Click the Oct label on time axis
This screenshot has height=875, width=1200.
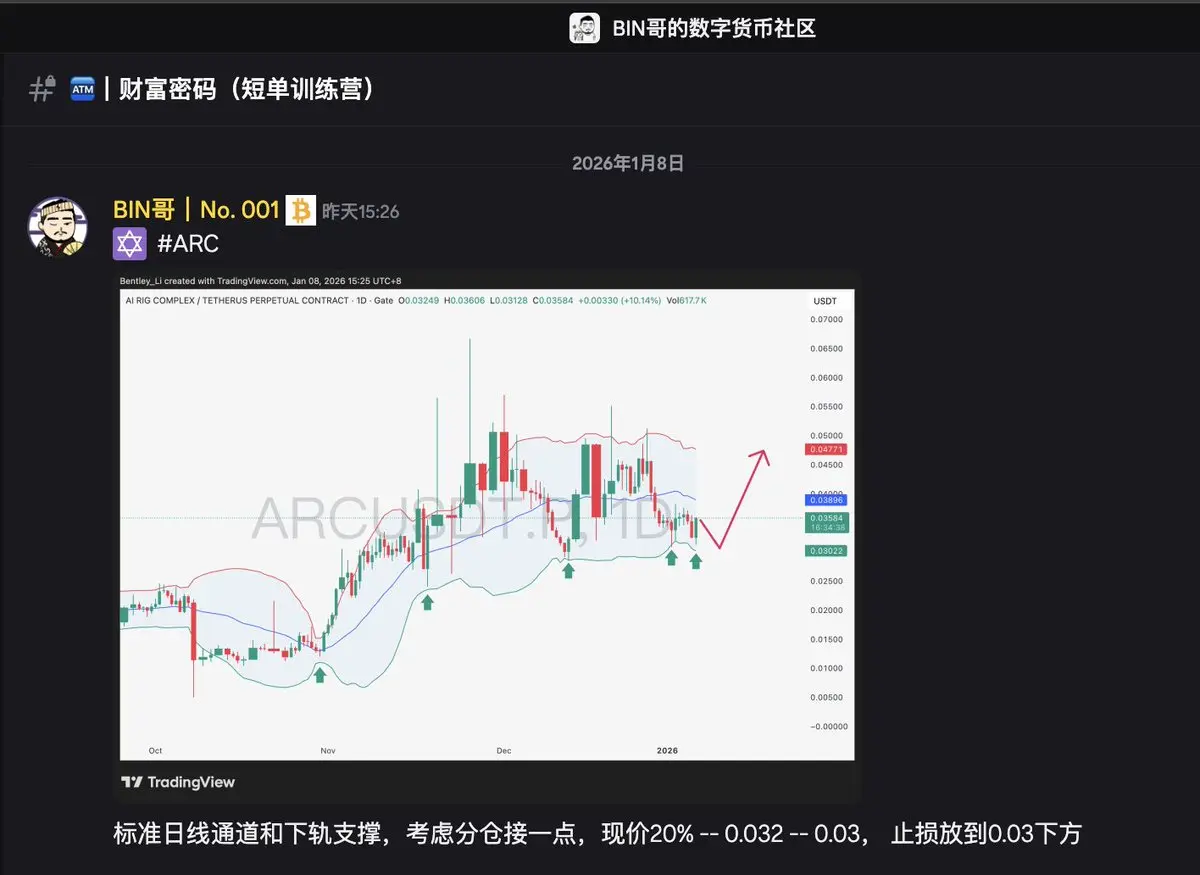click(x=155, y=749)
